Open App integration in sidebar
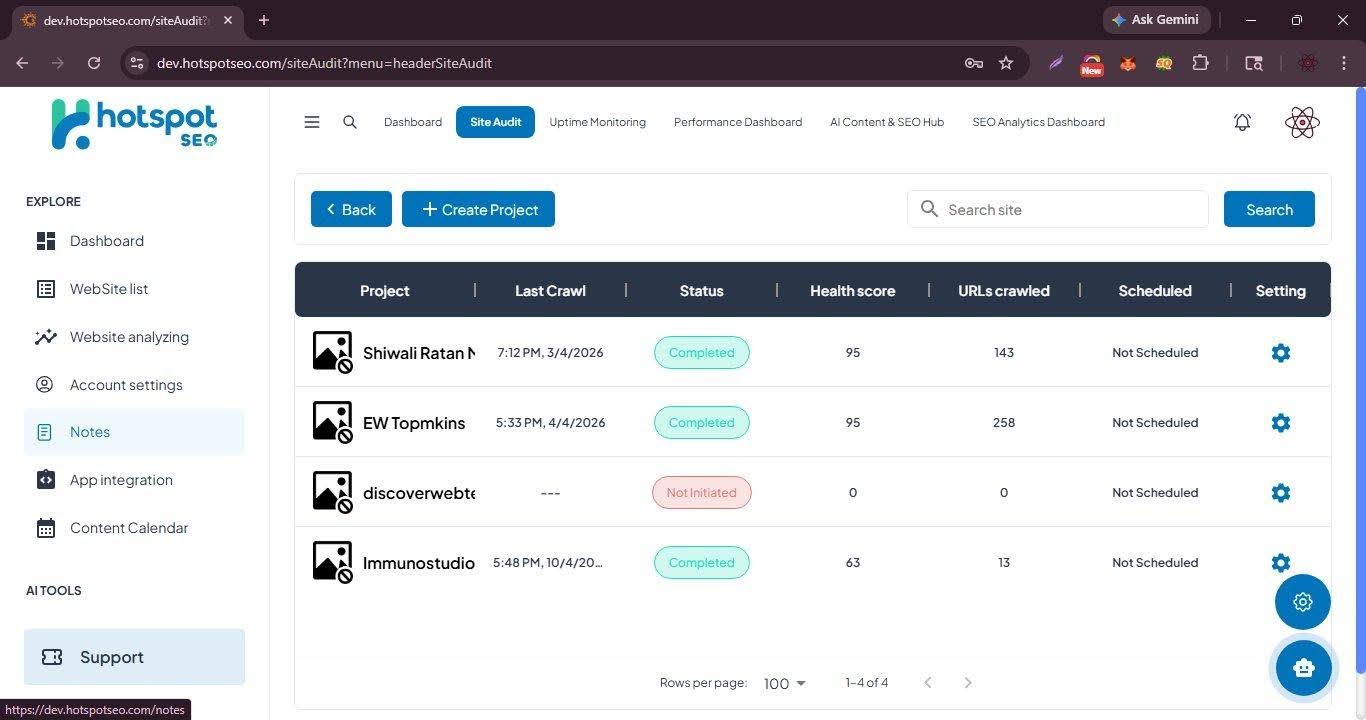1366x720 pixels. coord(134,480)
